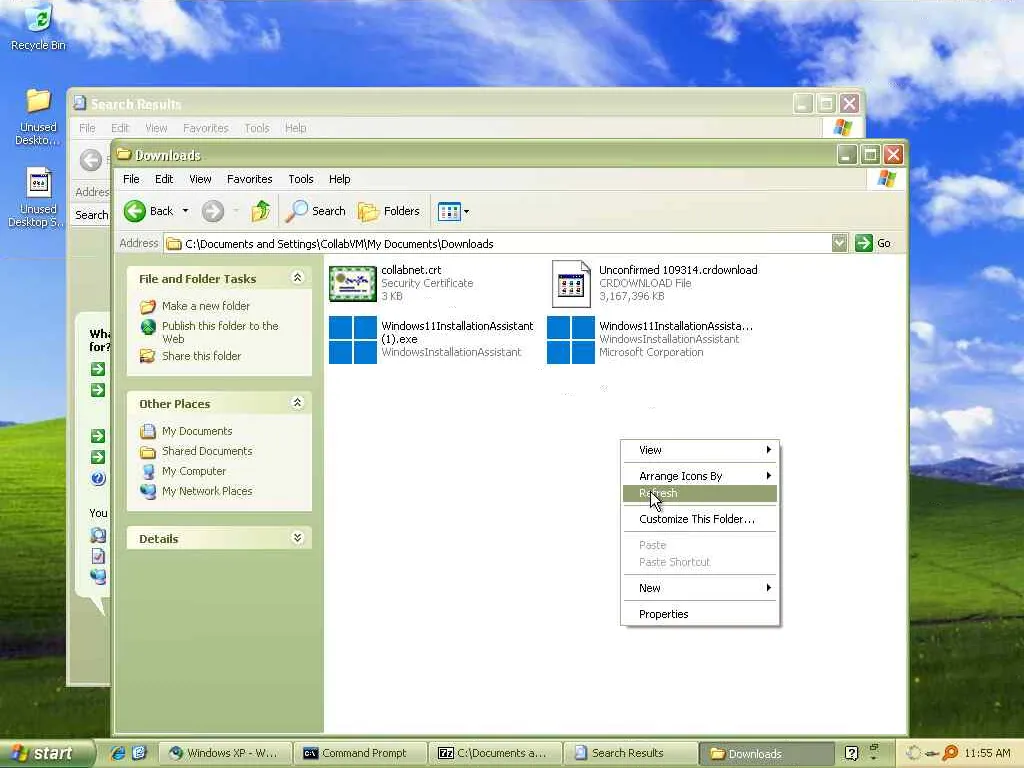Viewport: 1024px width, 768px height.
Task: Open My Network Places link
Action: (207, 490)
